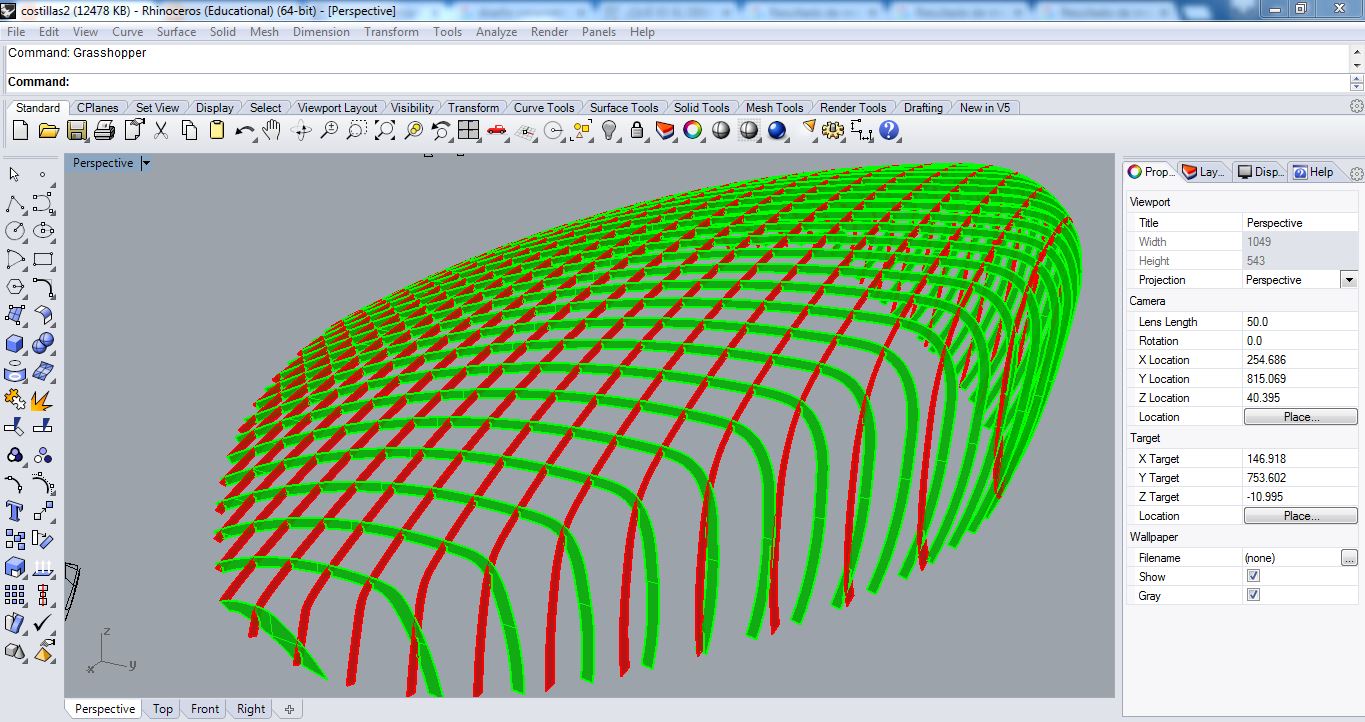Toggle object lock with the padlock icon
The width and height of the screenshot is (1365, 722).
[637, 130]
